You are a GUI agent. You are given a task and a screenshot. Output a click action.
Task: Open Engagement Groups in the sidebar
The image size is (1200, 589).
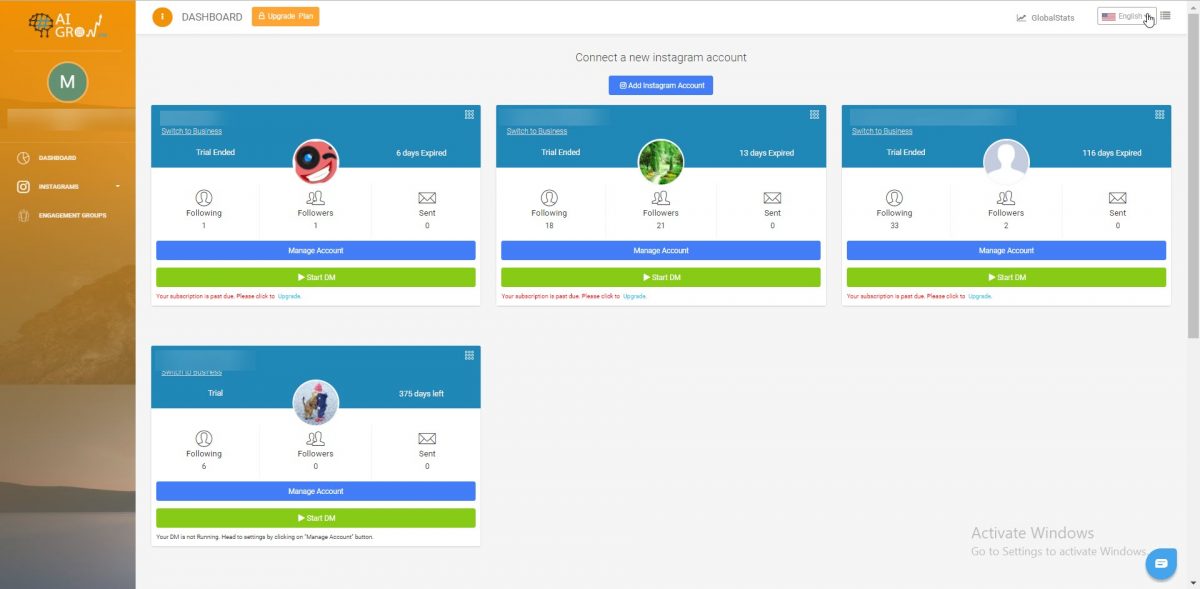71,216
